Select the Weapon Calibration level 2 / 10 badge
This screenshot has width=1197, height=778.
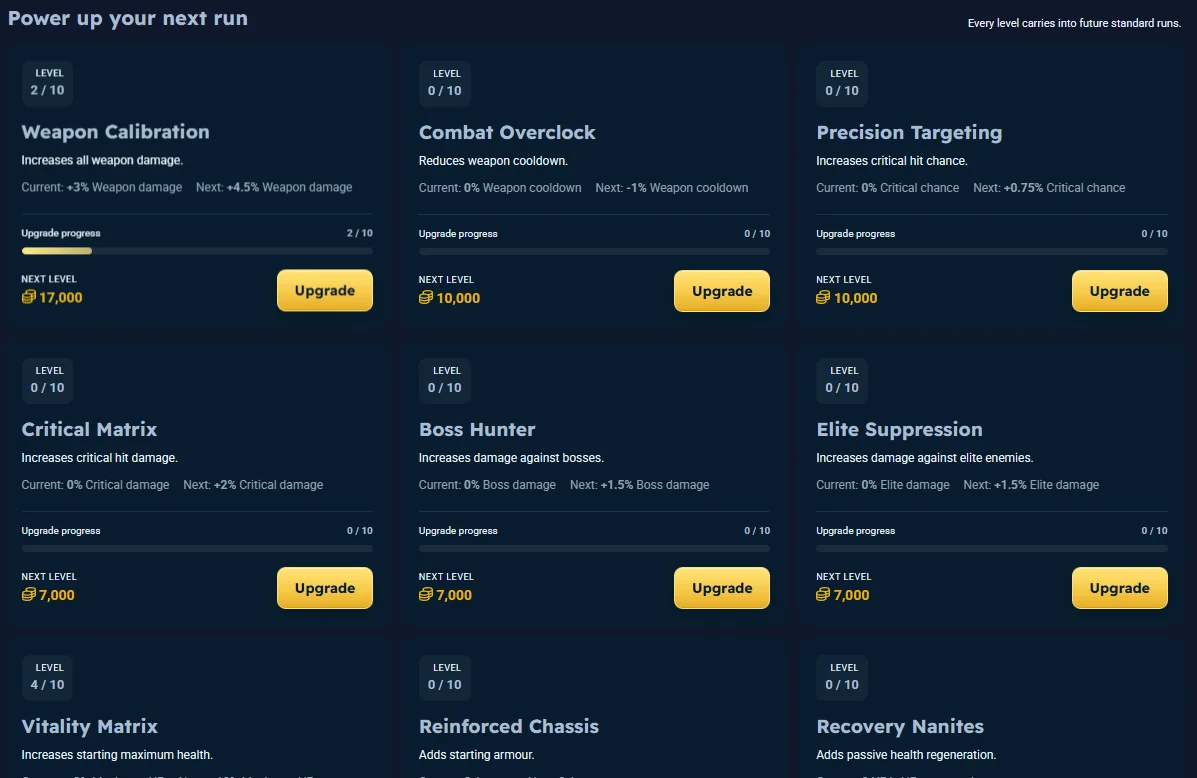(47, 82)
